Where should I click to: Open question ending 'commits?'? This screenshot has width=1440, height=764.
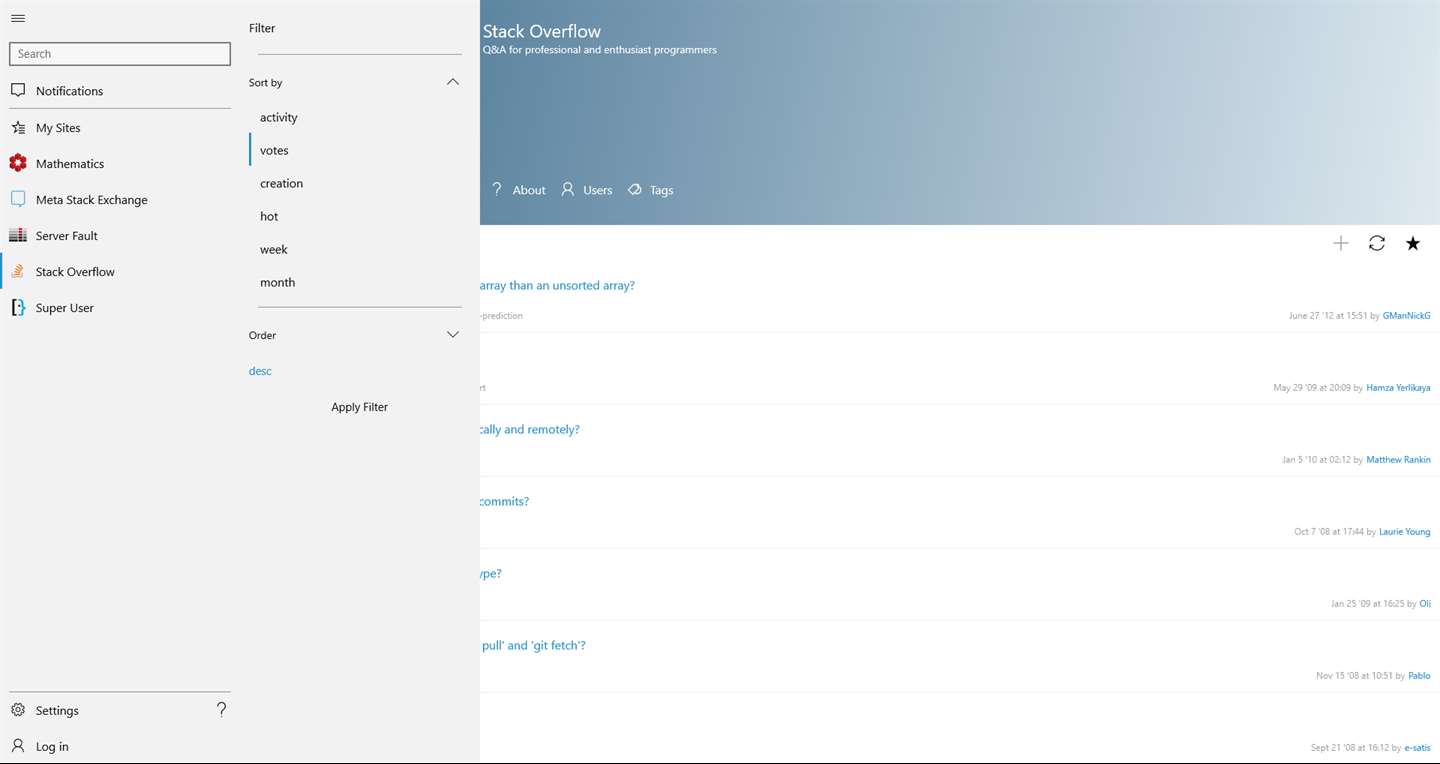click(x=504, y=501)
